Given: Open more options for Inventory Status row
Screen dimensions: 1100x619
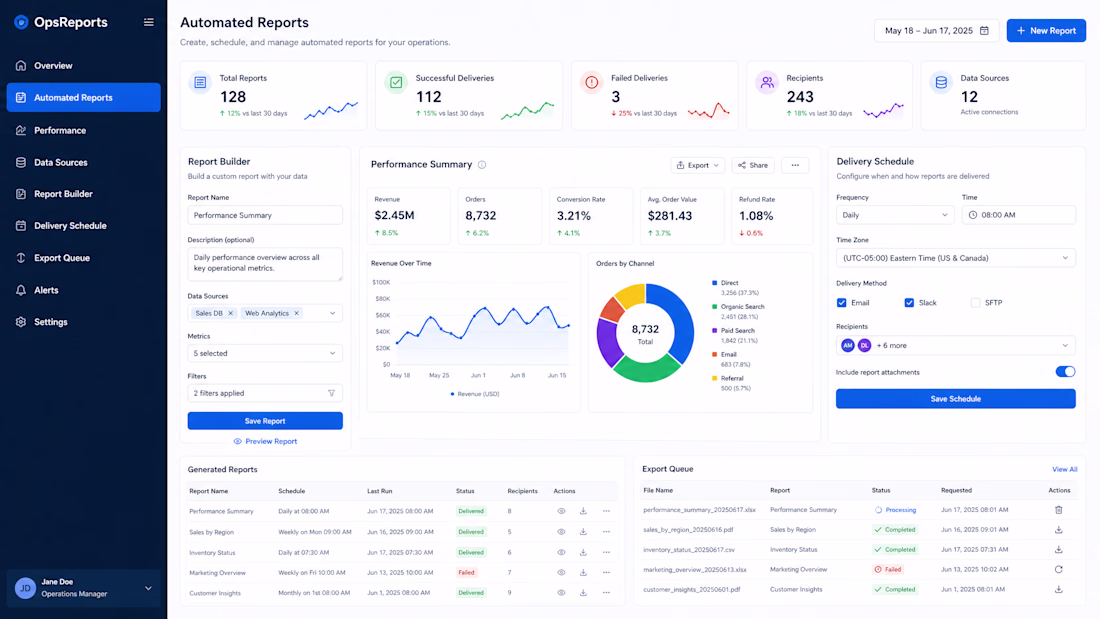Looking at the screenshot, I should pos(606,553).
